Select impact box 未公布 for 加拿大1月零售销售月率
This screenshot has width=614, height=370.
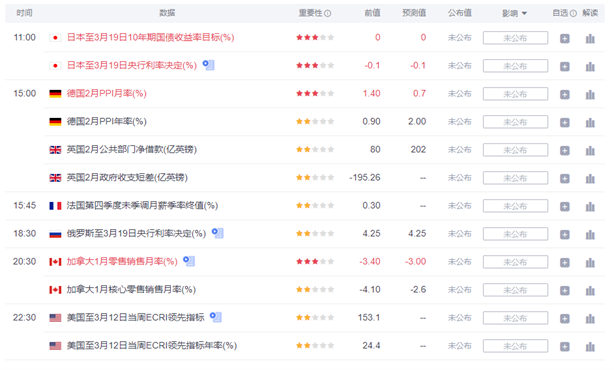[x=515, y=262]
